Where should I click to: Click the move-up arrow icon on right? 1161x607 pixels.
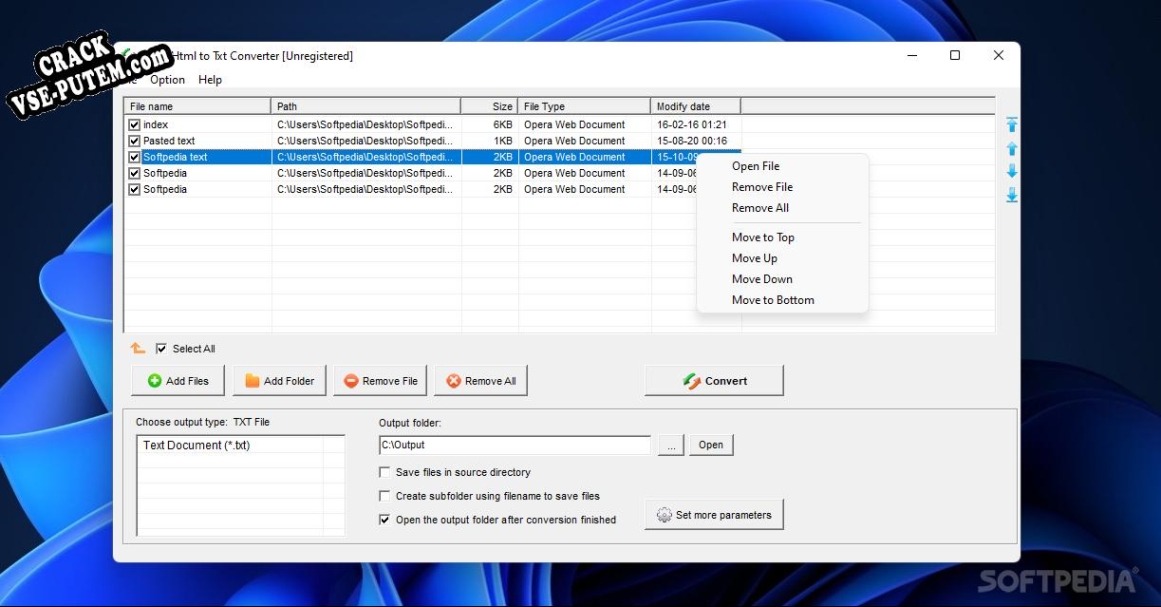[1011, 149]
